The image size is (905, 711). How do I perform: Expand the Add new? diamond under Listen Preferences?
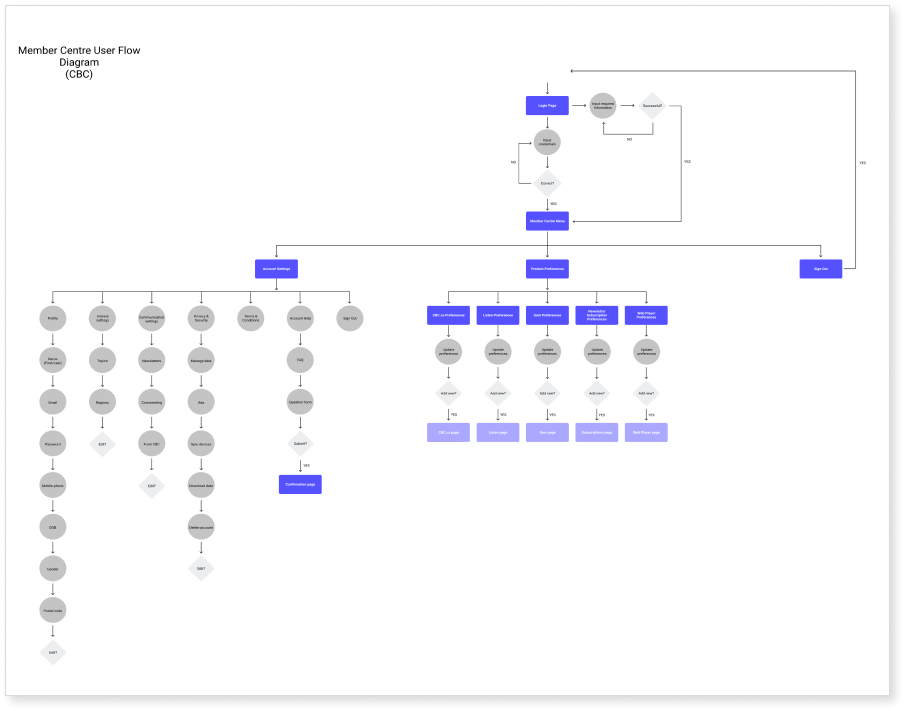pyautogui.click(x=497, y=394)
